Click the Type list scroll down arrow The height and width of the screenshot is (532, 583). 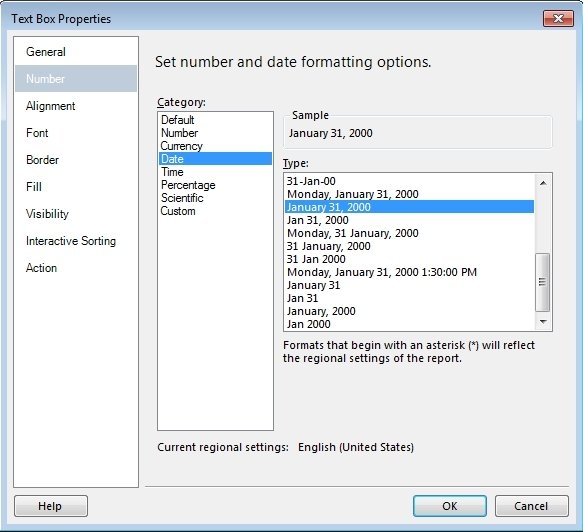click(543, 322)
